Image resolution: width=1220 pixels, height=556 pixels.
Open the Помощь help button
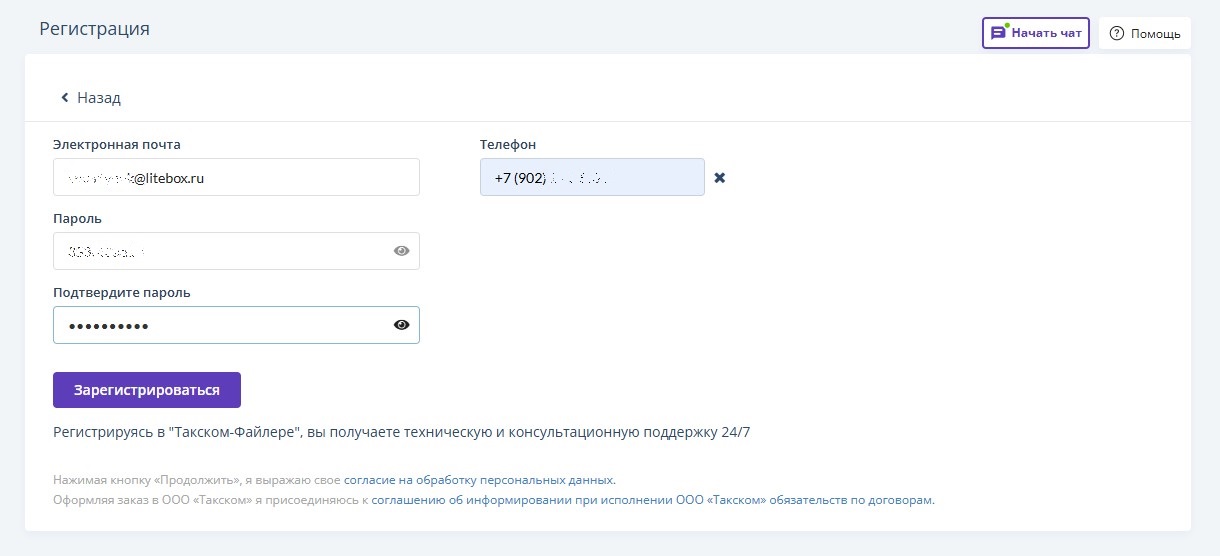[x=1145, y=33]
